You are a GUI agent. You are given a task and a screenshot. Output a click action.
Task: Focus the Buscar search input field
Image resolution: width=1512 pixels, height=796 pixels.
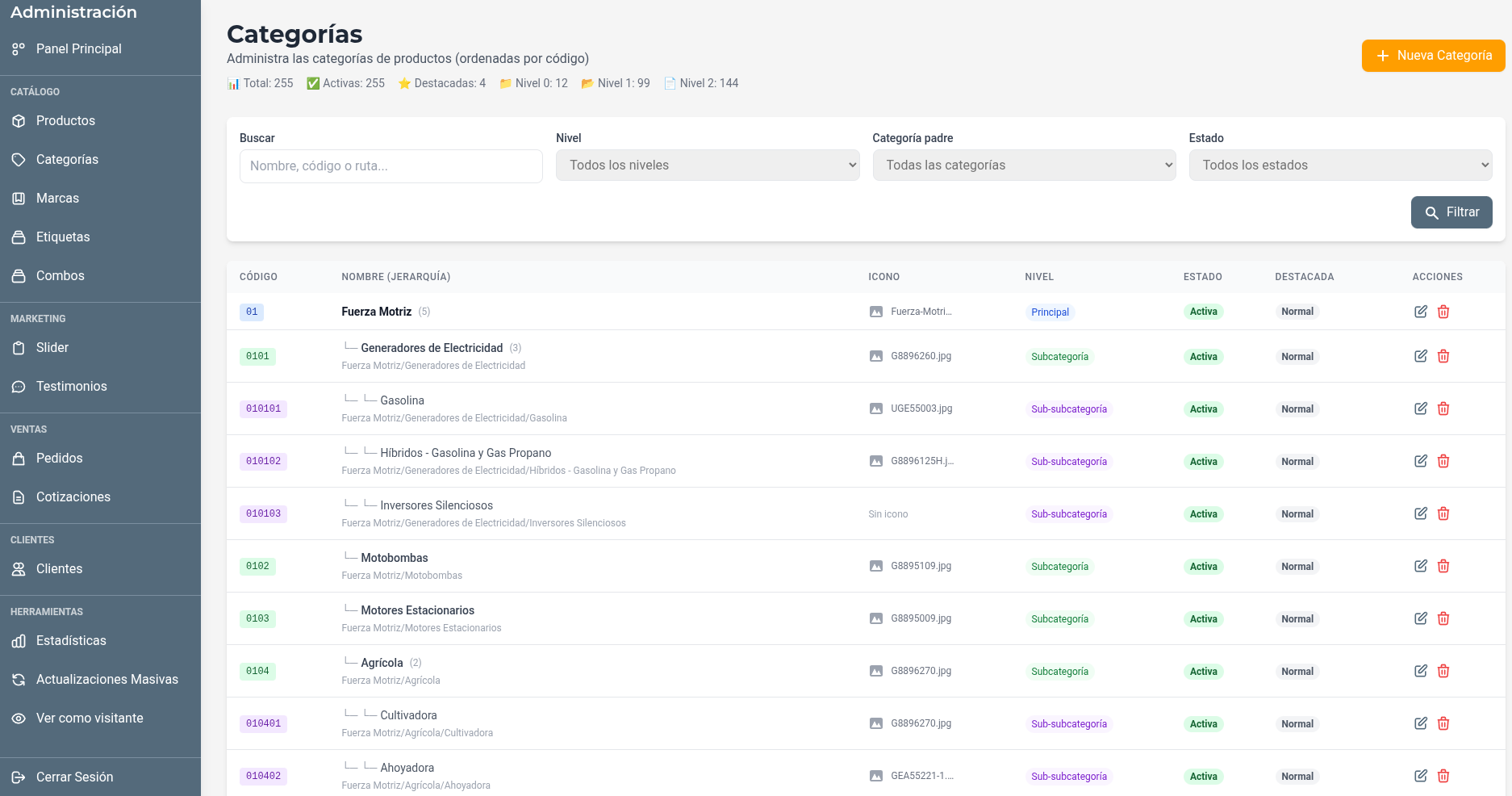point(391,166)
